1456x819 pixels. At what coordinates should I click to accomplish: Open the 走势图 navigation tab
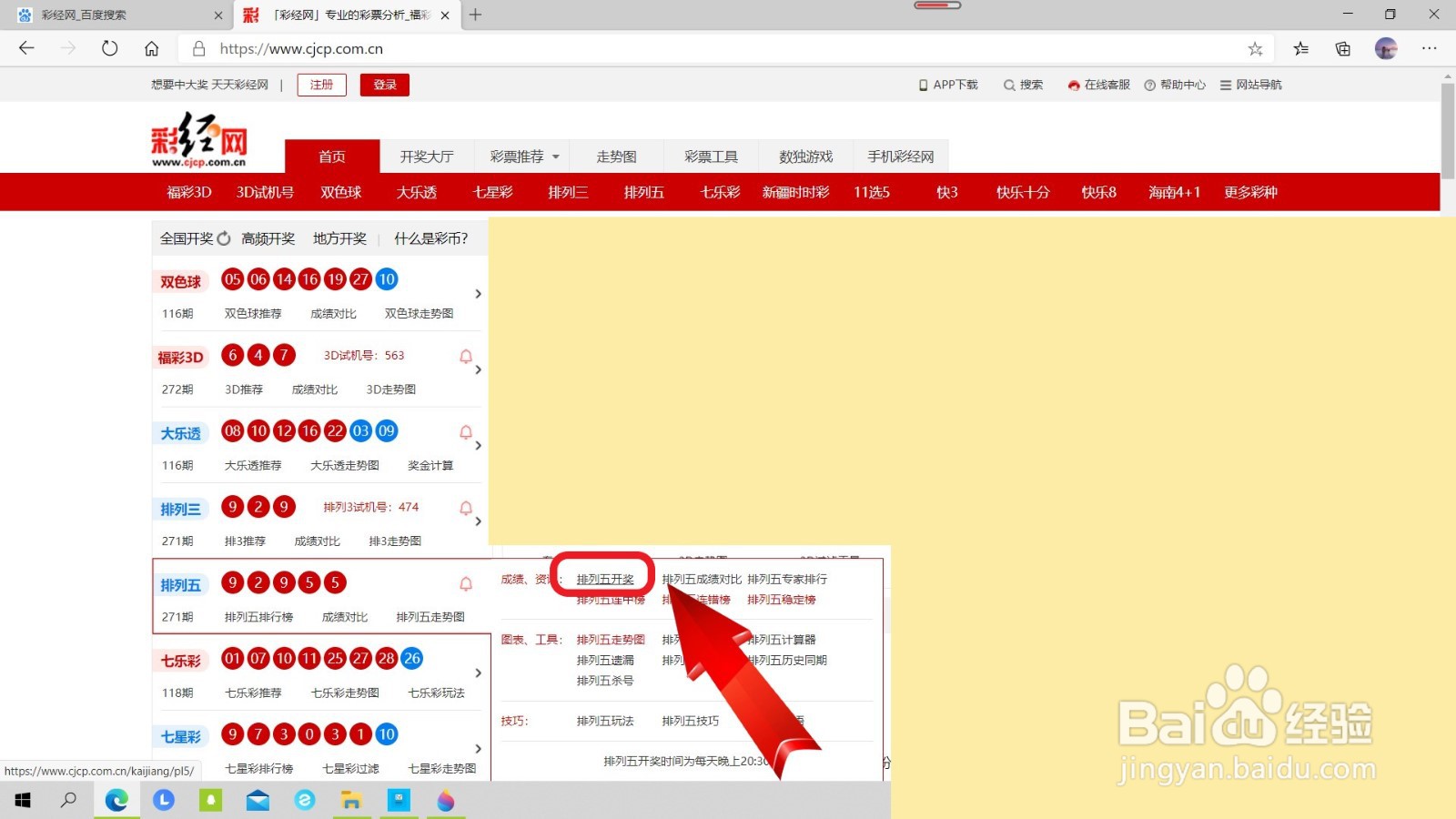pos(616,157)
